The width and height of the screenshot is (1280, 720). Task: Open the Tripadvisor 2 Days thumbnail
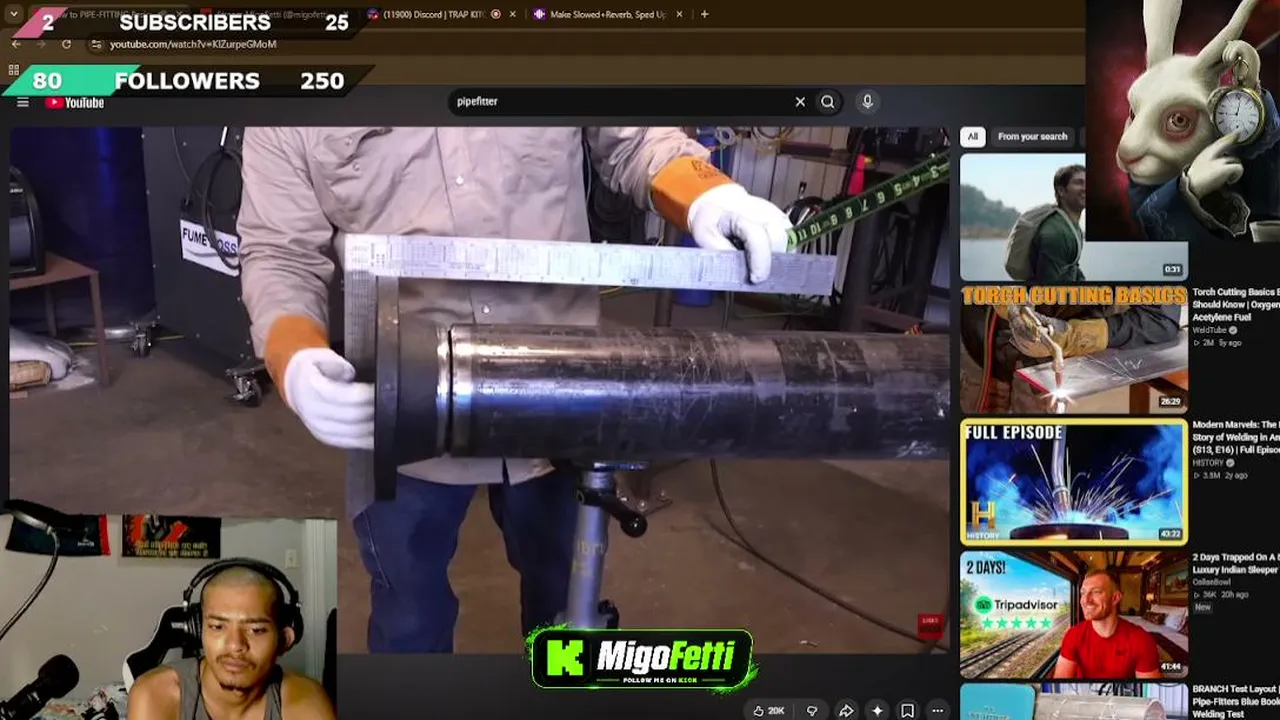pos(1074,614)
